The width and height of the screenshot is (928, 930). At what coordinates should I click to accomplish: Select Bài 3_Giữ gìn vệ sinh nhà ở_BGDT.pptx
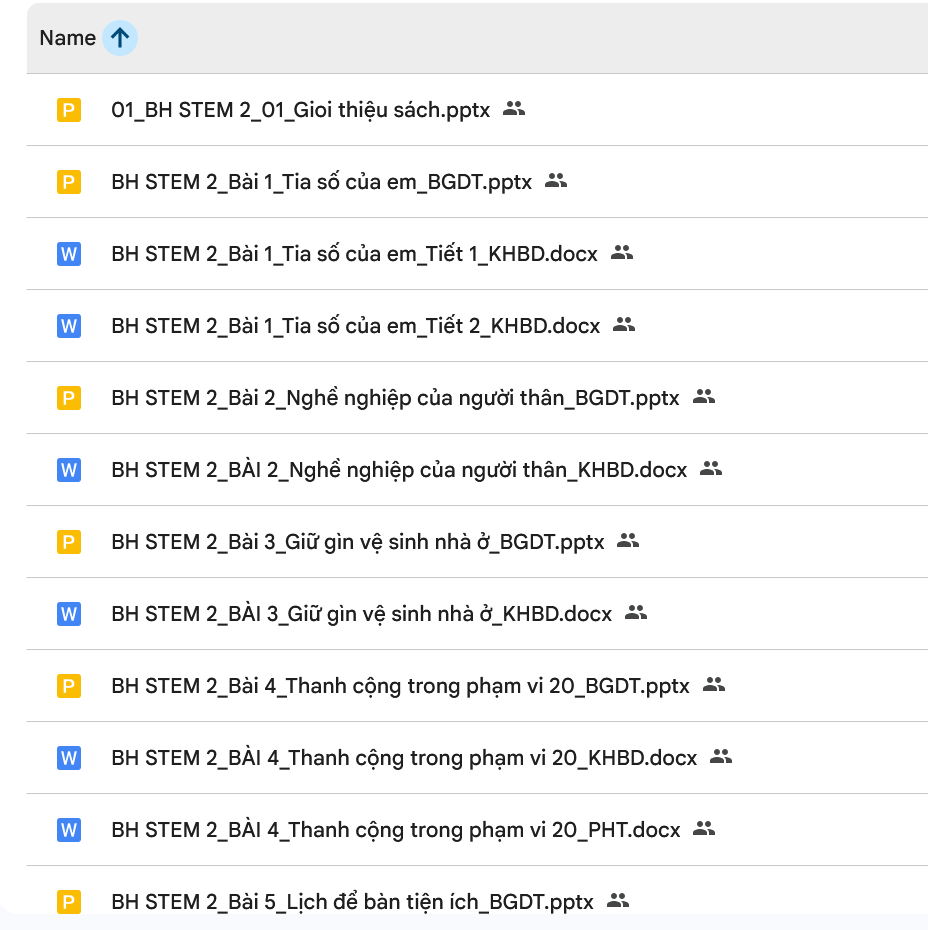[x=358, y=542]
